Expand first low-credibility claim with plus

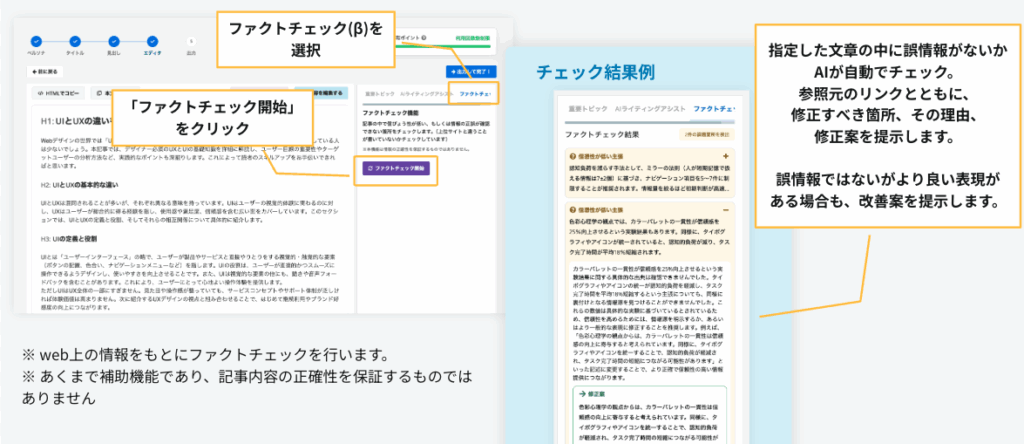tap(726, 157)
